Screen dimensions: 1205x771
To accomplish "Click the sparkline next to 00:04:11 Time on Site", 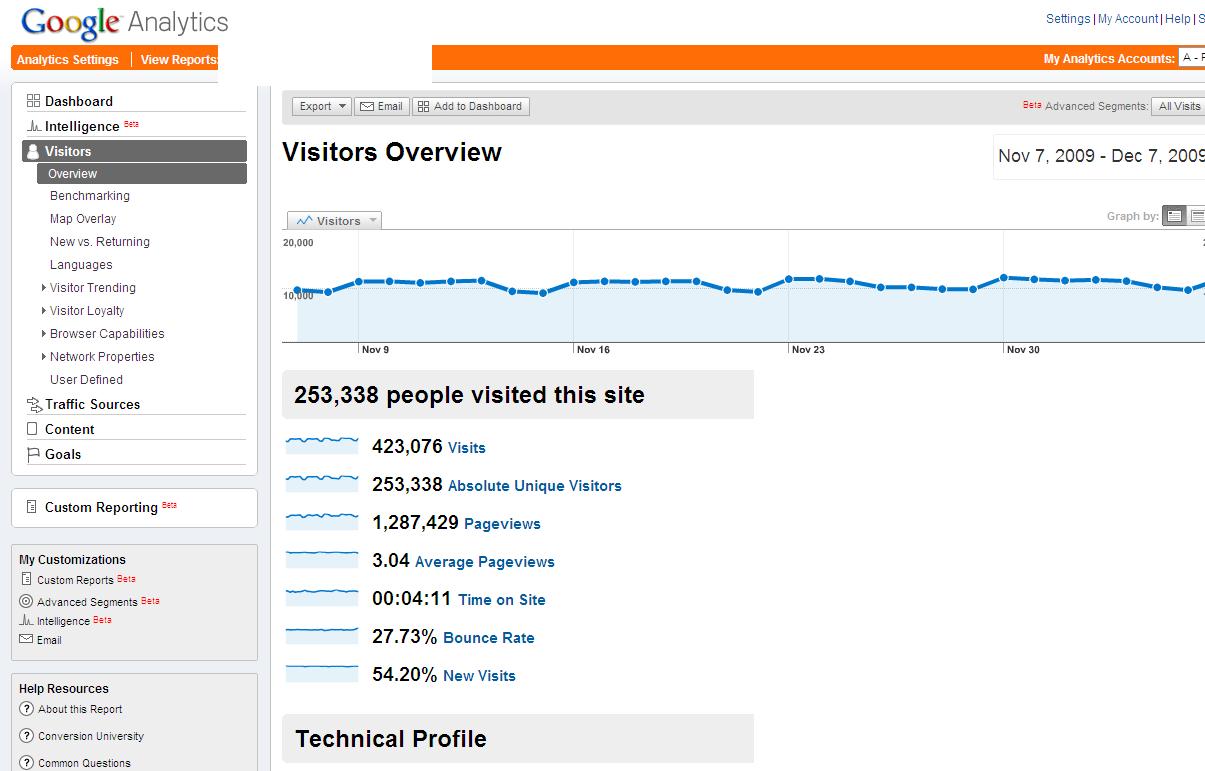I will [x=322, y=596].
